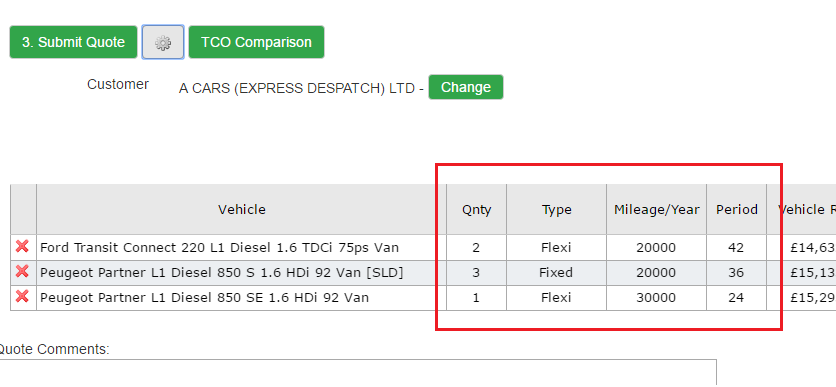Click the Type column header
The height and width of the screenshot is (387, 836).
557,209
